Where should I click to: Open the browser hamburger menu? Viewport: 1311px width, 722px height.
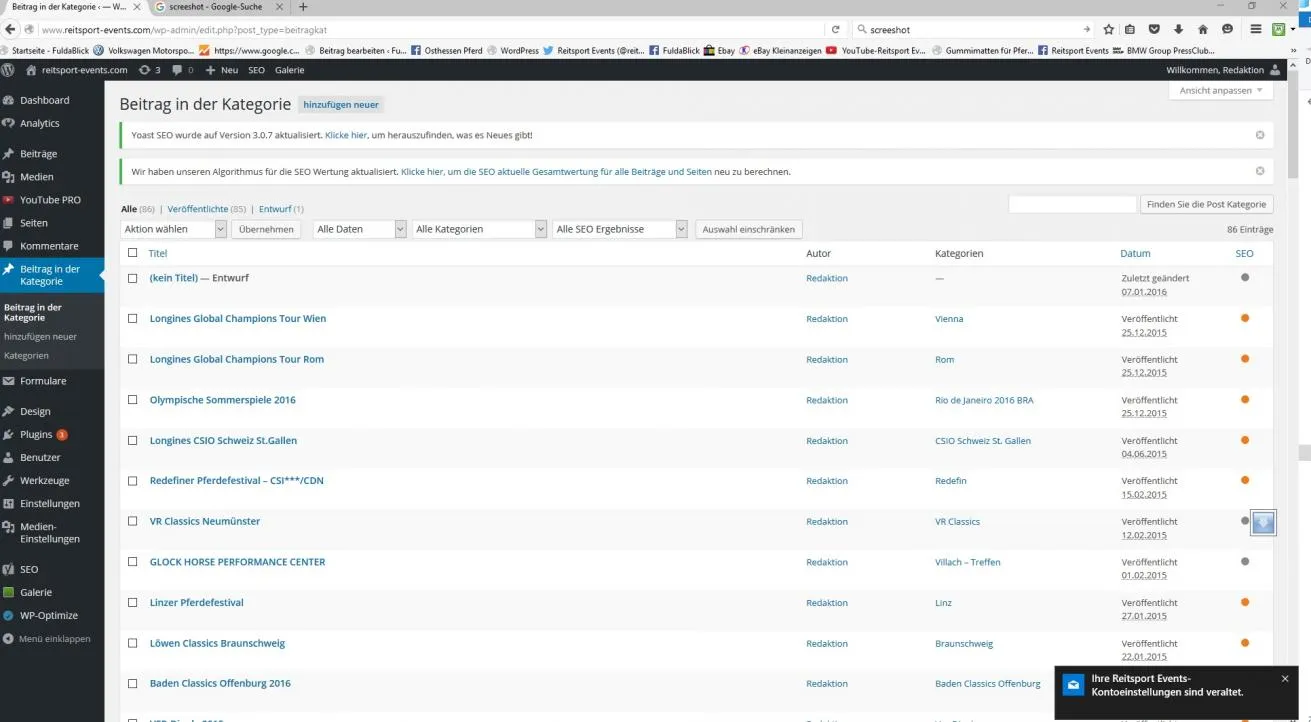1256,30
